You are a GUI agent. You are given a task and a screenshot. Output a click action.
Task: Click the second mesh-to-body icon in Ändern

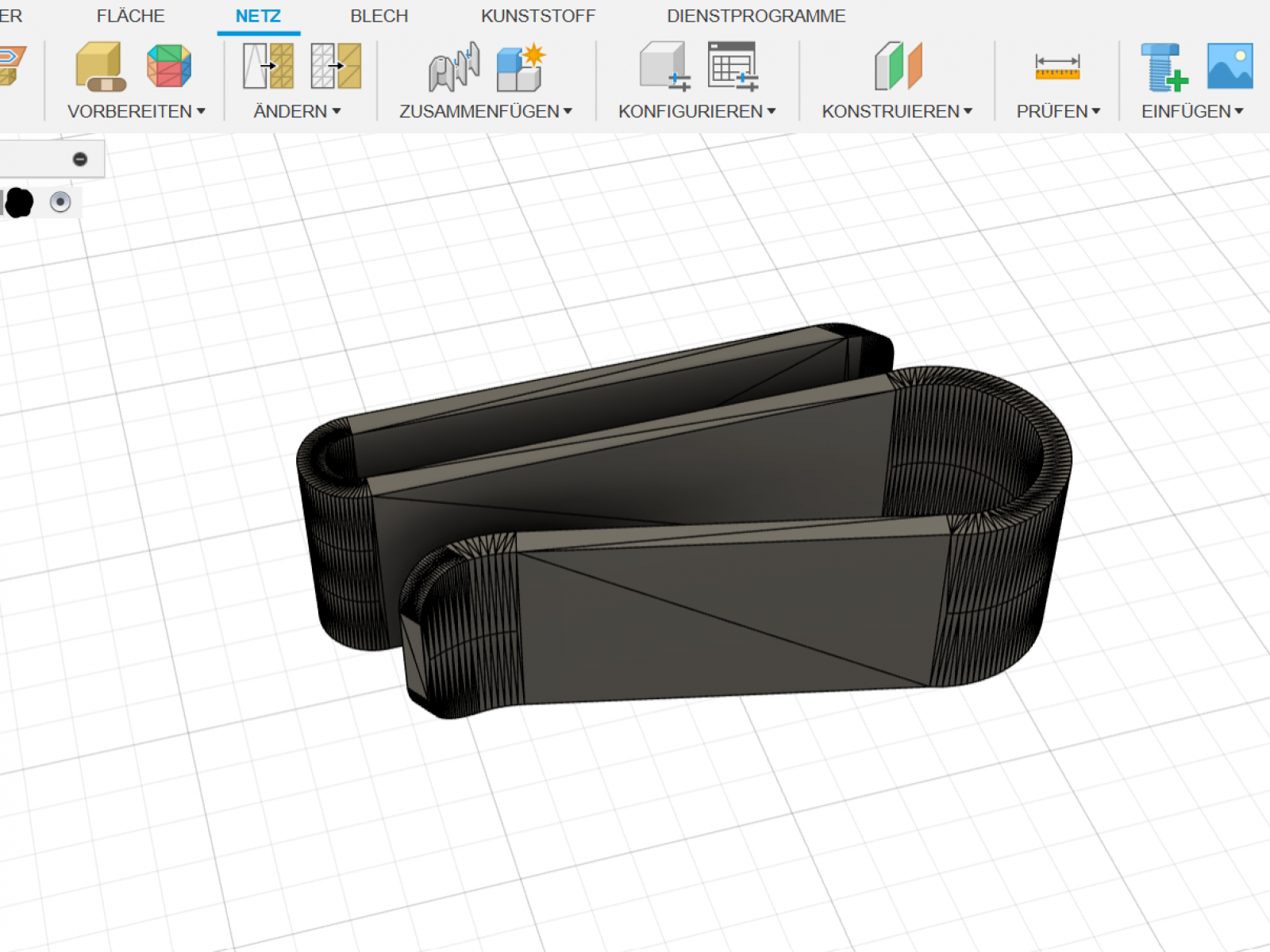point(336,66)
